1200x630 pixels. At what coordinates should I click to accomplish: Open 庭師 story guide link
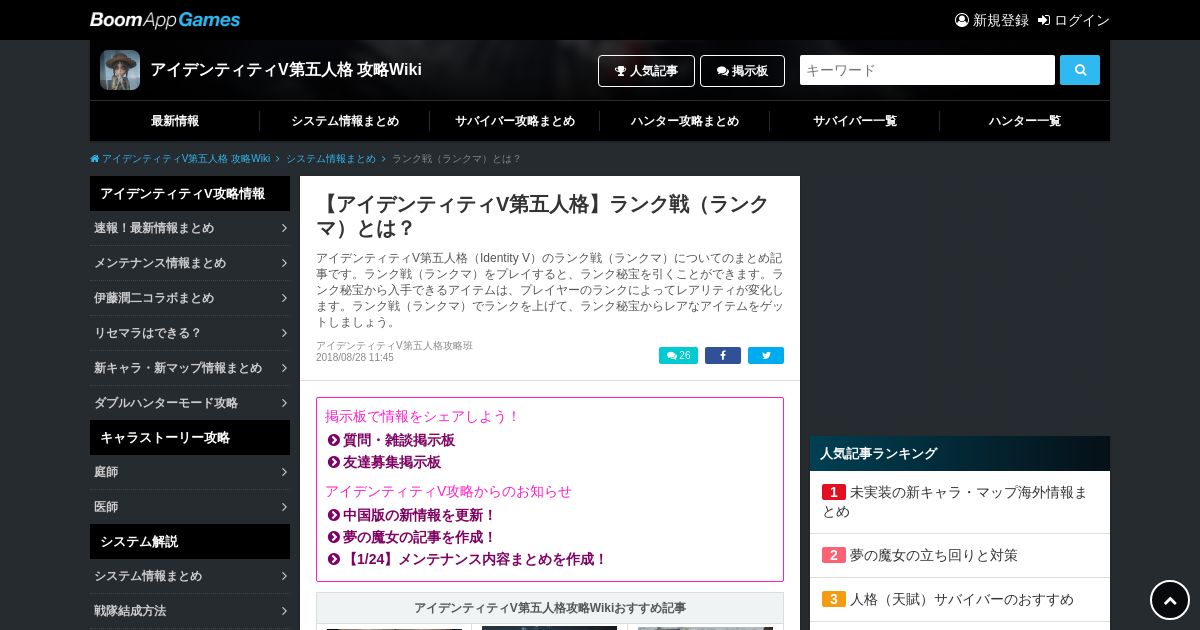tap(190, 472)
